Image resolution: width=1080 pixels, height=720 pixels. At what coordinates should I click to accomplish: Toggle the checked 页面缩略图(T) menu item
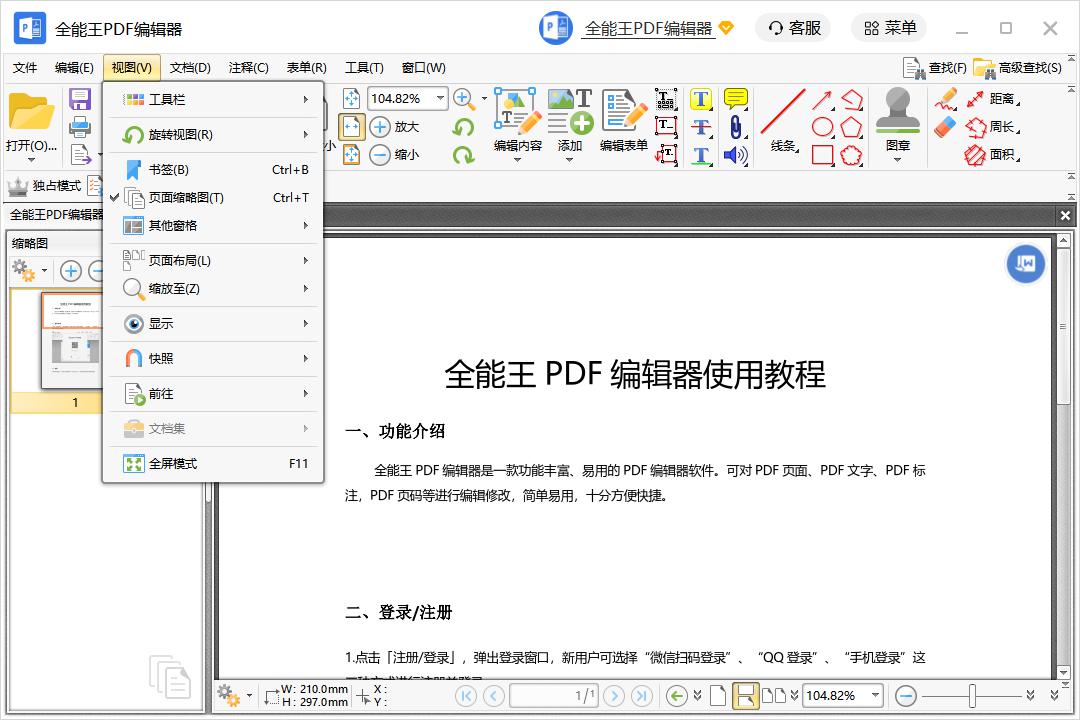(186, 198)
